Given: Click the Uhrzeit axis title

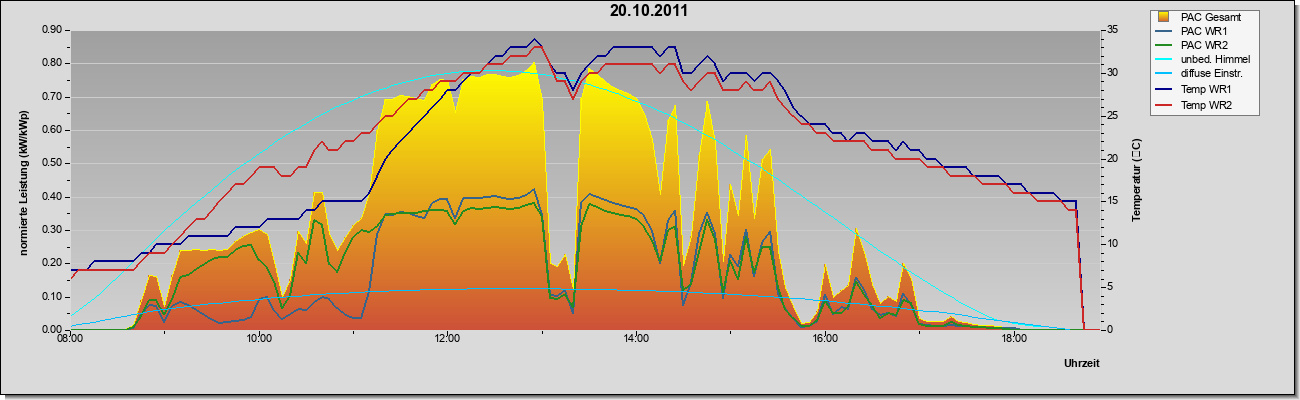Looking at the screenshot, I should 1082,365.
